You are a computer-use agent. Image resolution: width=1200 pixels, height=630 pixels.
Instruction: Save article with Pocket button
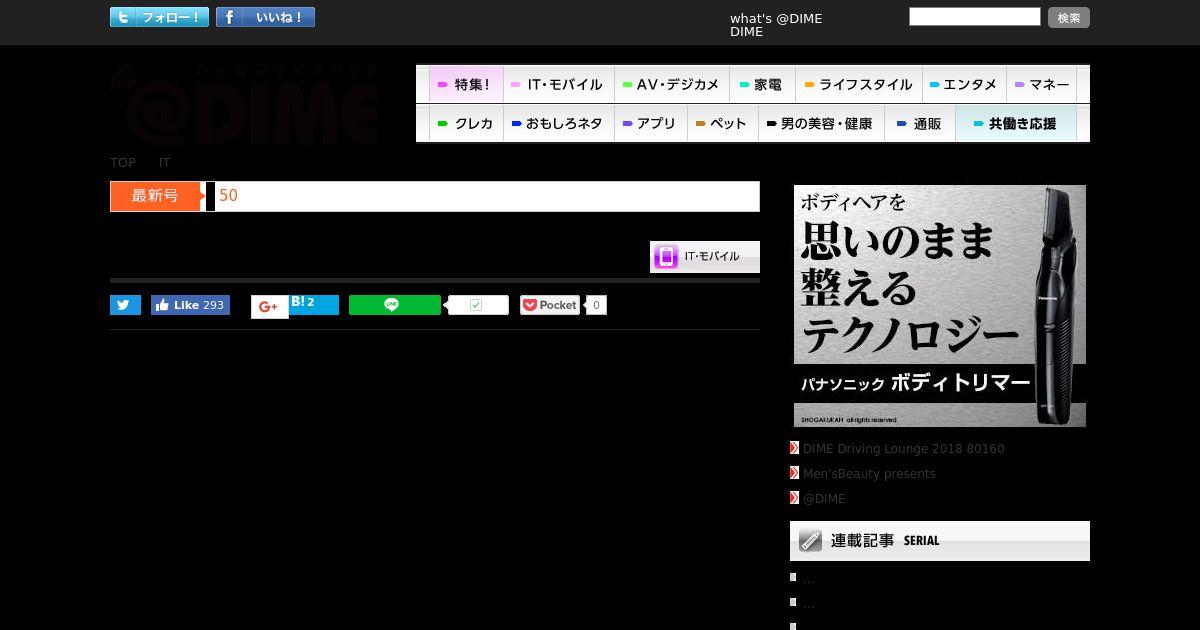(549, 305)
